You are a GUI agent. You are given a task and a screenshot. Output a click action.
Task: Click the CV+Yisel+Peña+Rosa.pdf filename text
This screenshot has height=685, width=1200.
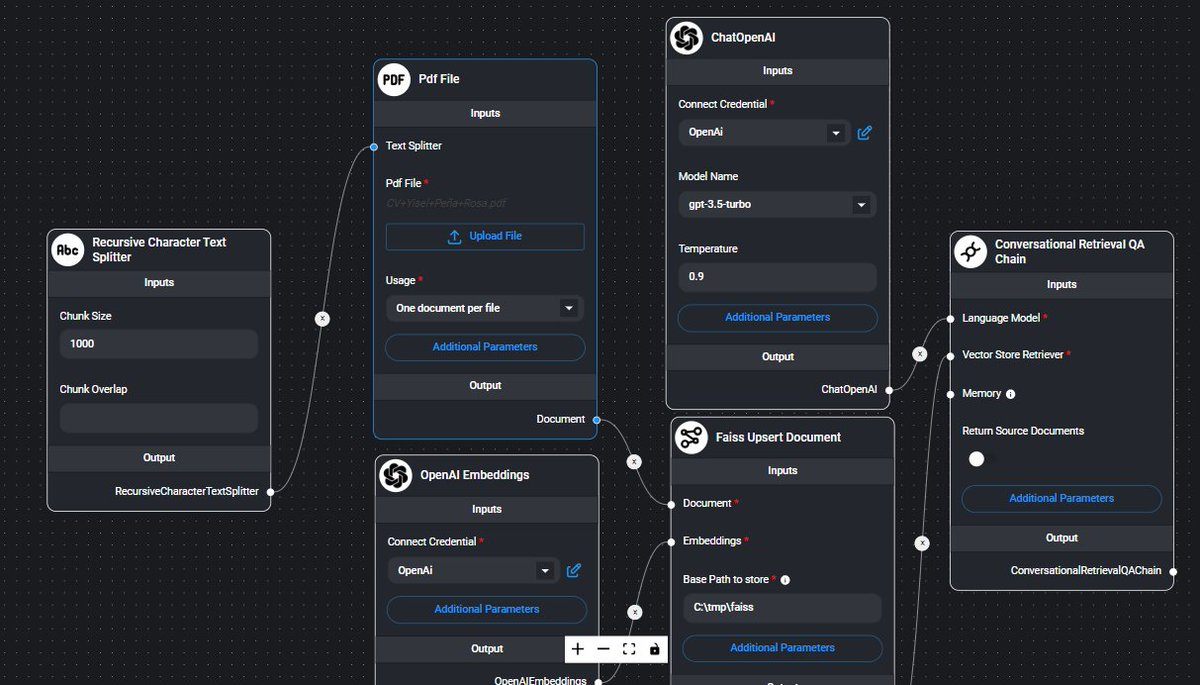point(446,203)
